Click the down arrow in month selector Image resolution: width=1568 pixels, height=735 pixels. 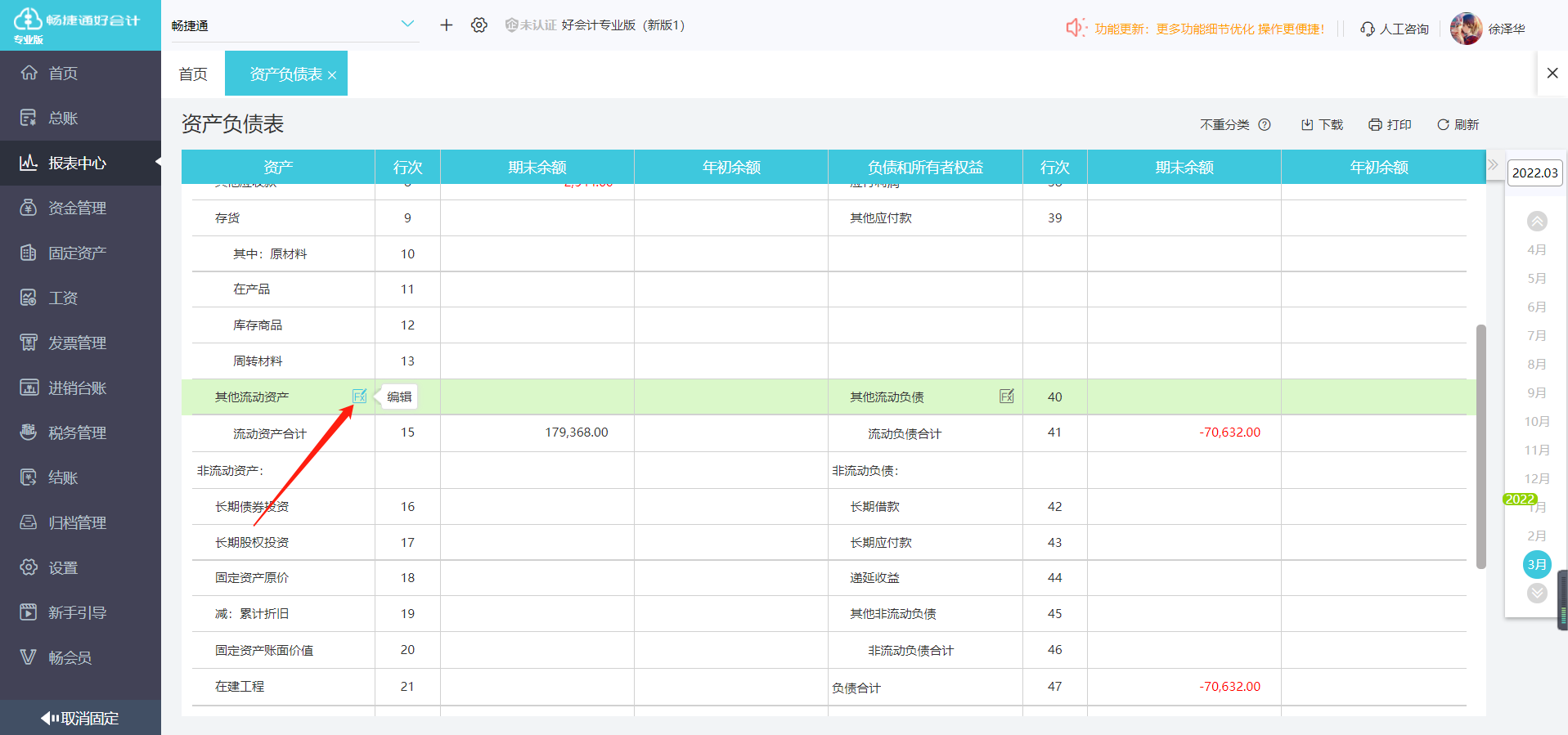(1537, 593)
